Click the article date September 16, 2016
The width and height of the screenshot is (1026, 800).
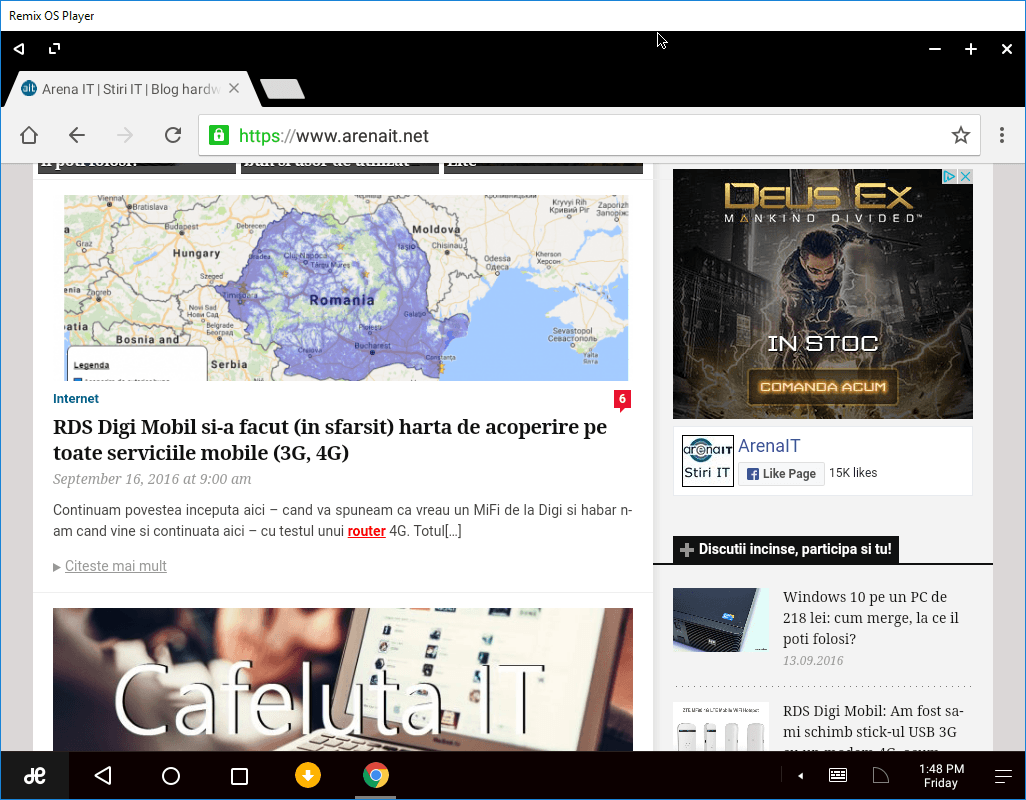click(x=152, y=479)
